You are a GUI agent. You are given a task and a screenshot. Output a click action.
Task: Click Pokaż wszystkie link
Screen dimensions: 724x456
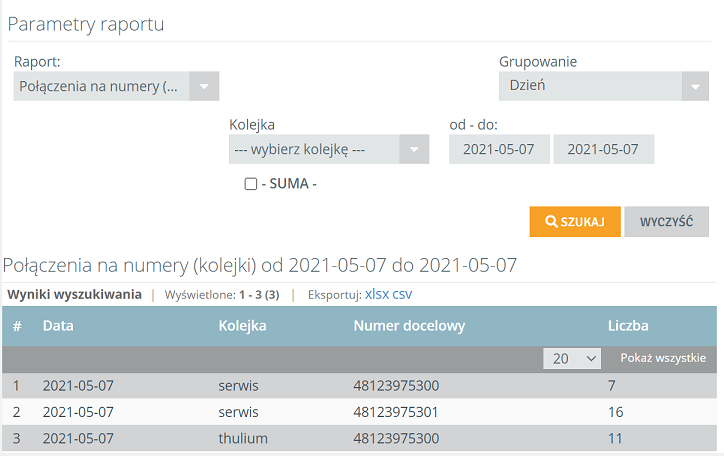tap(663, 358)
